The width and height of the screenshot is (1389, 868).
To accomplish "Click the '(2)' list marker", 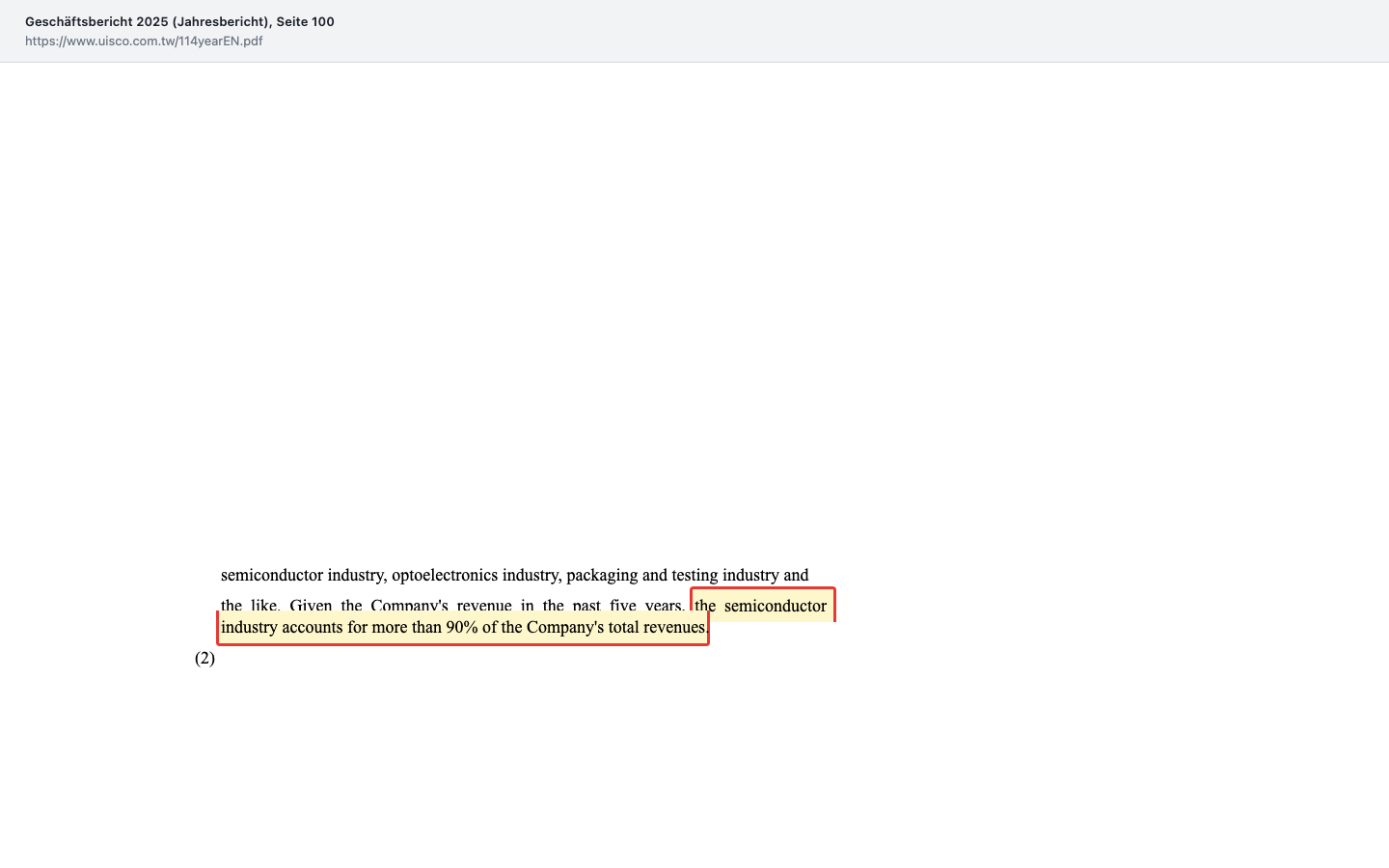I will [204, 658].
